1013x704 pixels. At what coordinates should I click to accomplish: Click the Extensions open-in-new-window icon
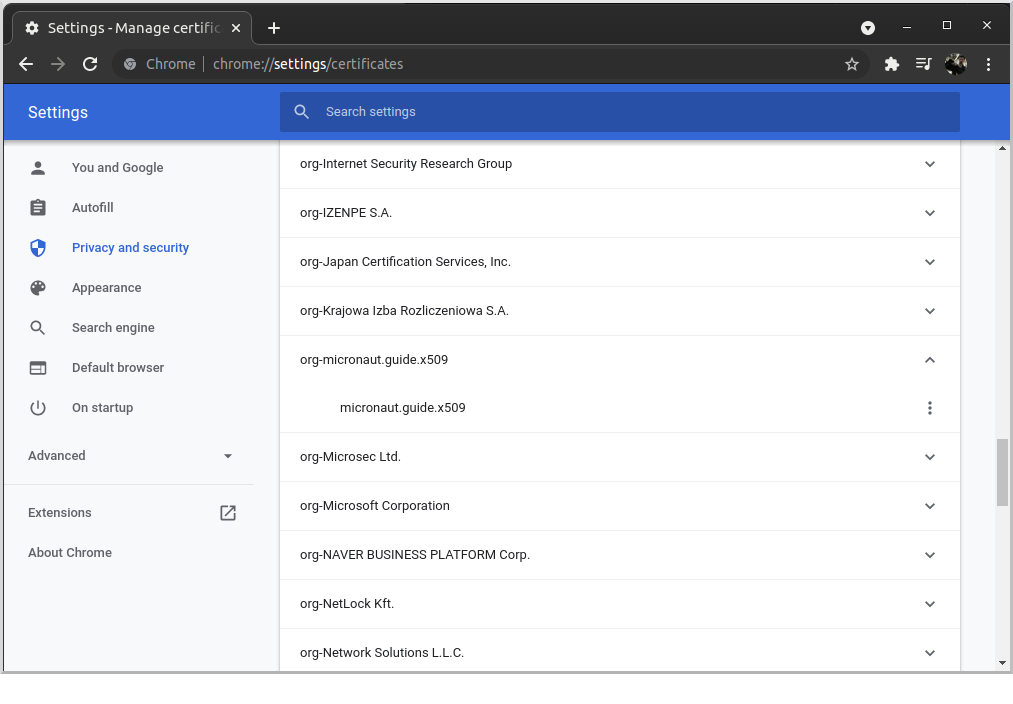tap(228, 513)
